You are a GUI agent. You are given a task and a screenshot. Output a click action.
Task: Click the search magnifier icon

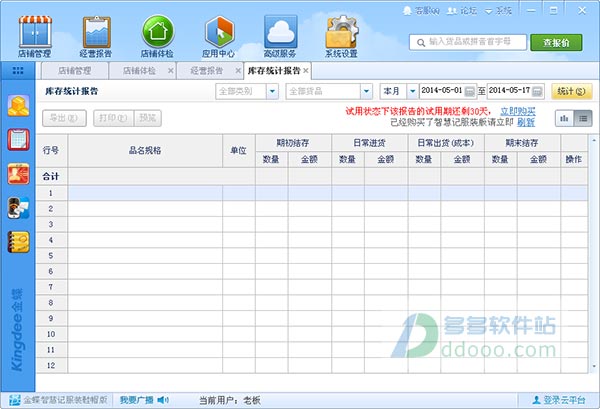click(421, 42)
